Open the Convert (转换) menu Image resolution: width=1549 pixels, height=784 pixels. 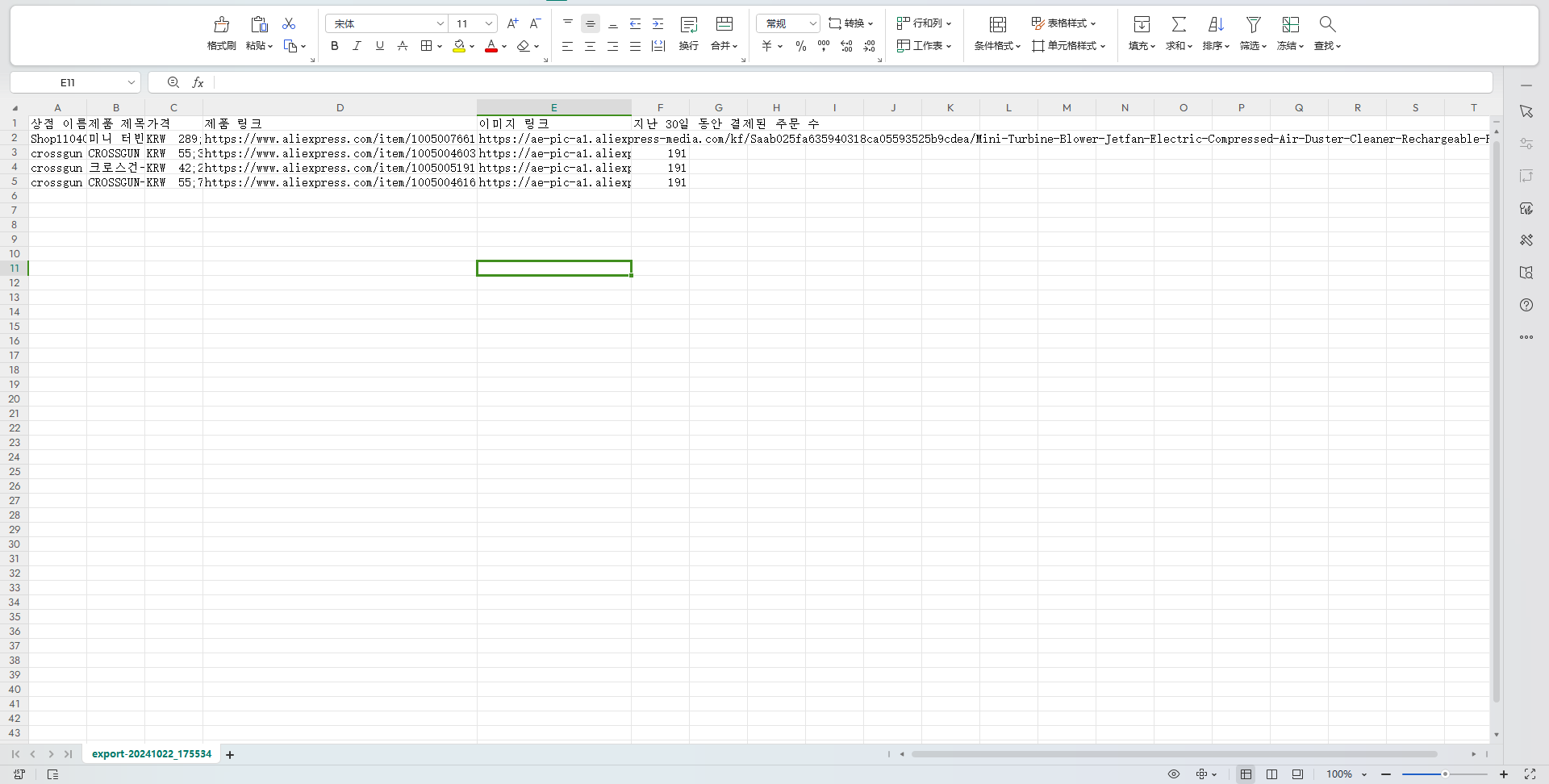click(x=851, y=24)
